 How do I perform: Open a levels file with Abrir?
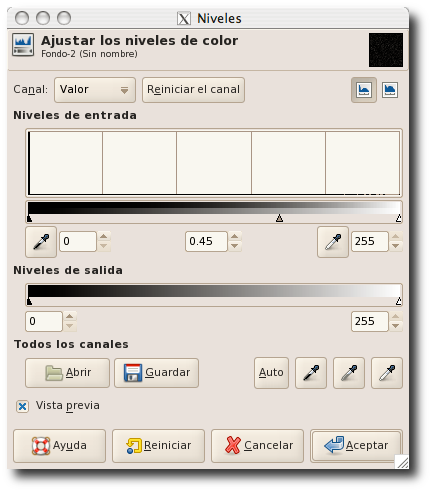[x=67, y=373]
